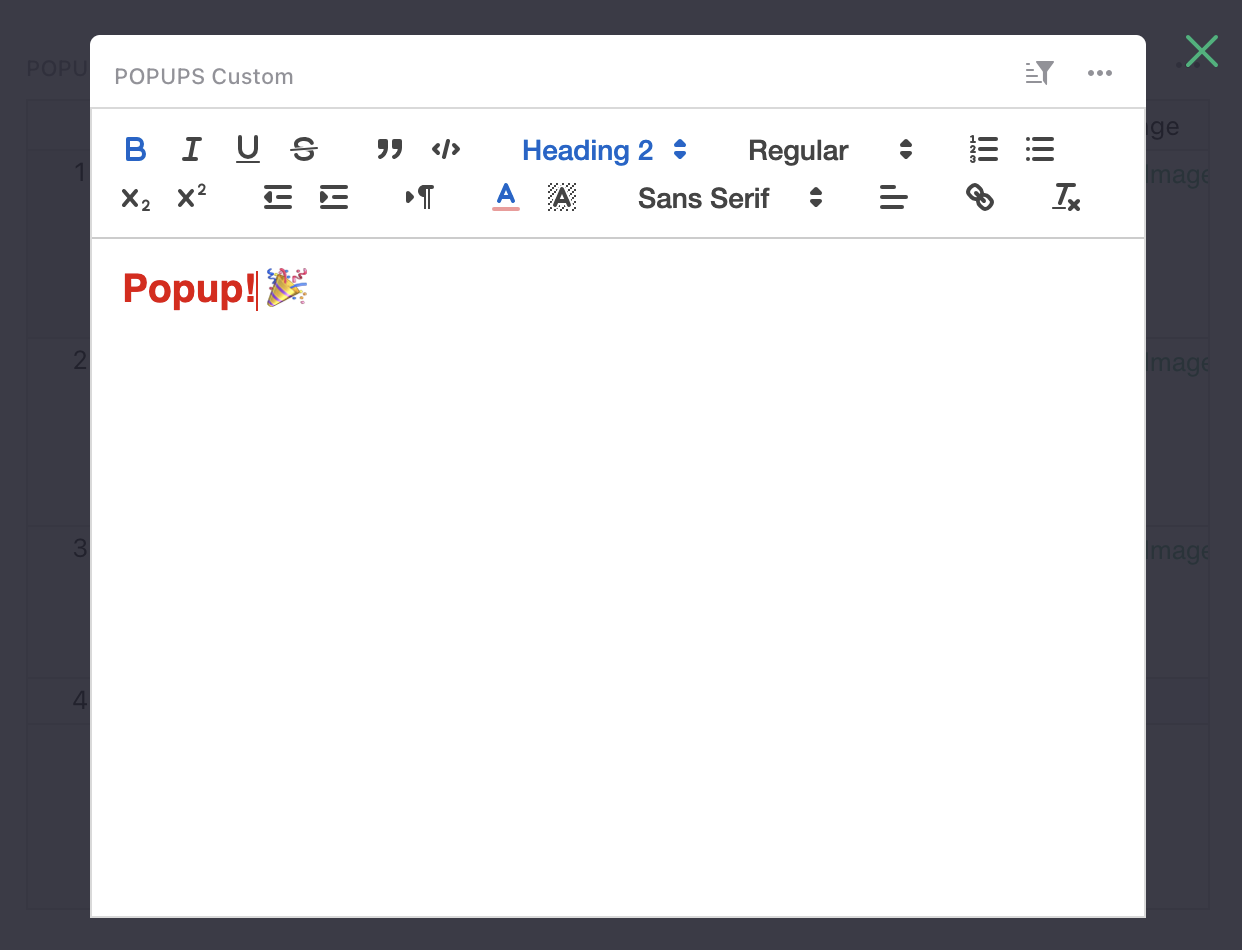
Task: Apply superscript formatting
Action: (x=191, y=197)
